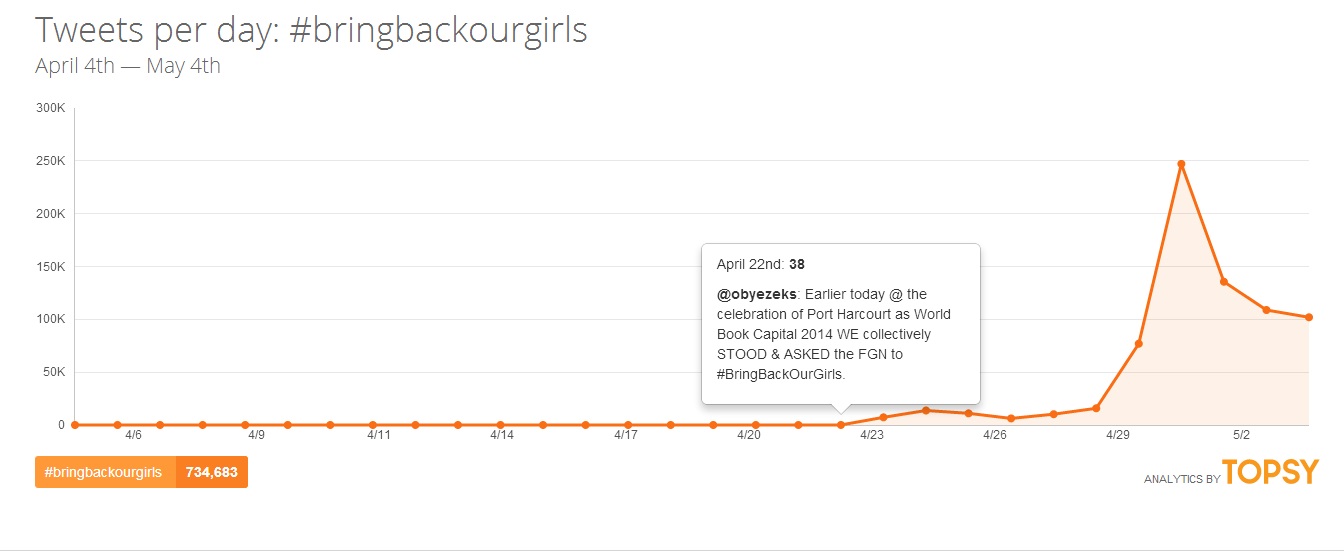
Task: Click the April 22nd data point under the tooltip
Action: [x=841, y=425]
